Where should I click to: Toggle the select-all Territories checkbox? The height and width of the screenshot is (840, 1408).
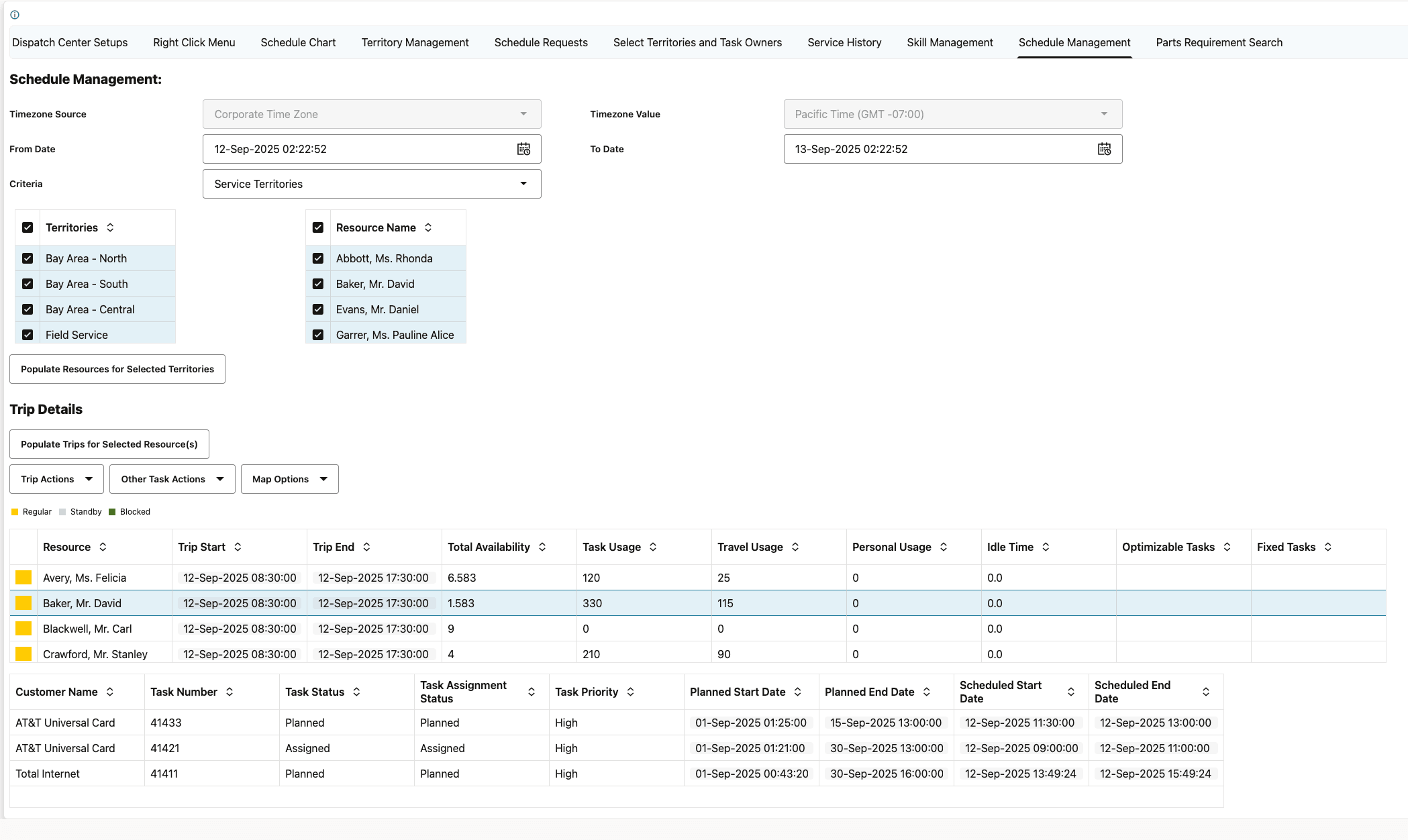point(28,227)
